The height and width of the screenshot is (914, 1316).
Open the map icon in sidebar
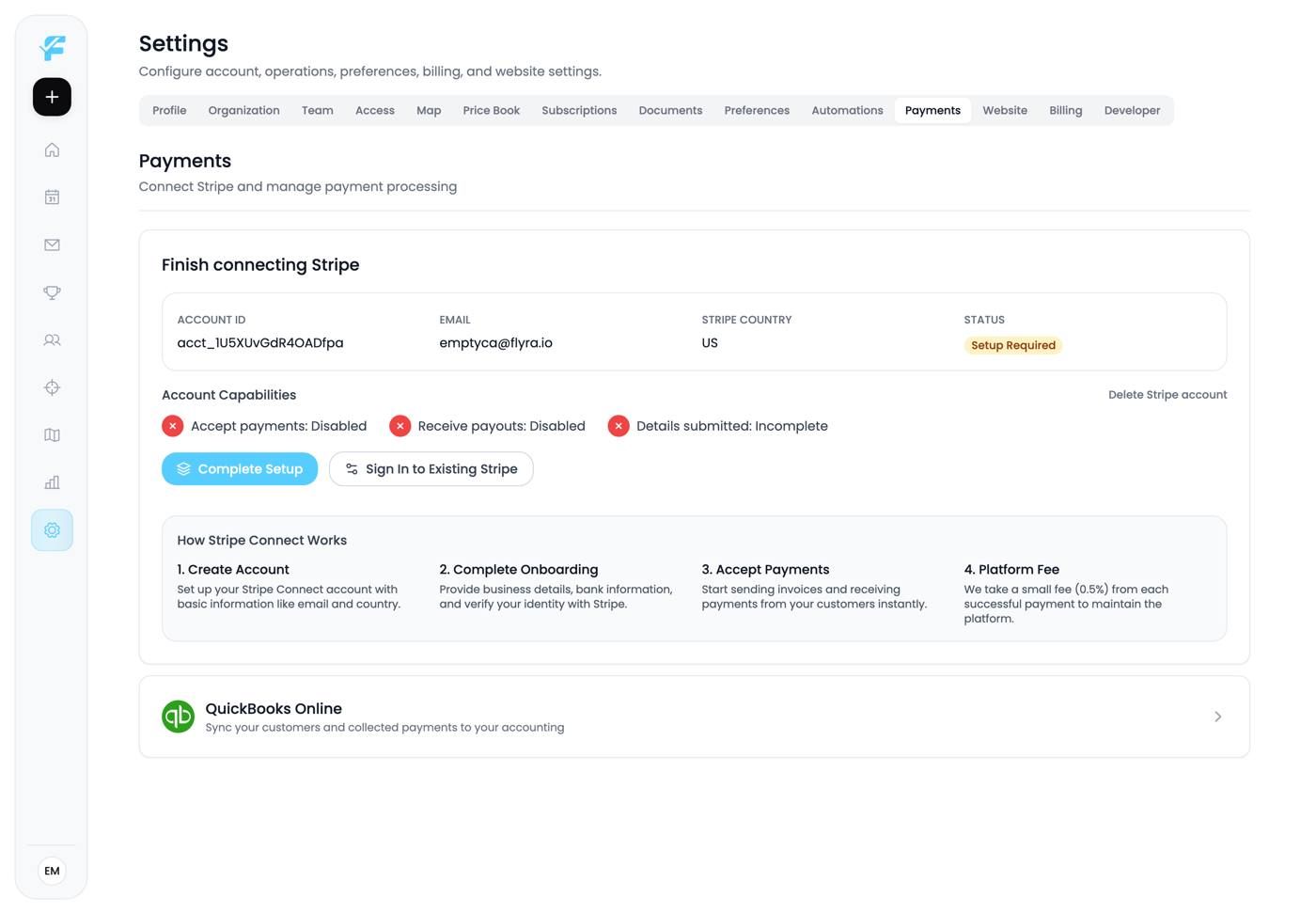52,435
